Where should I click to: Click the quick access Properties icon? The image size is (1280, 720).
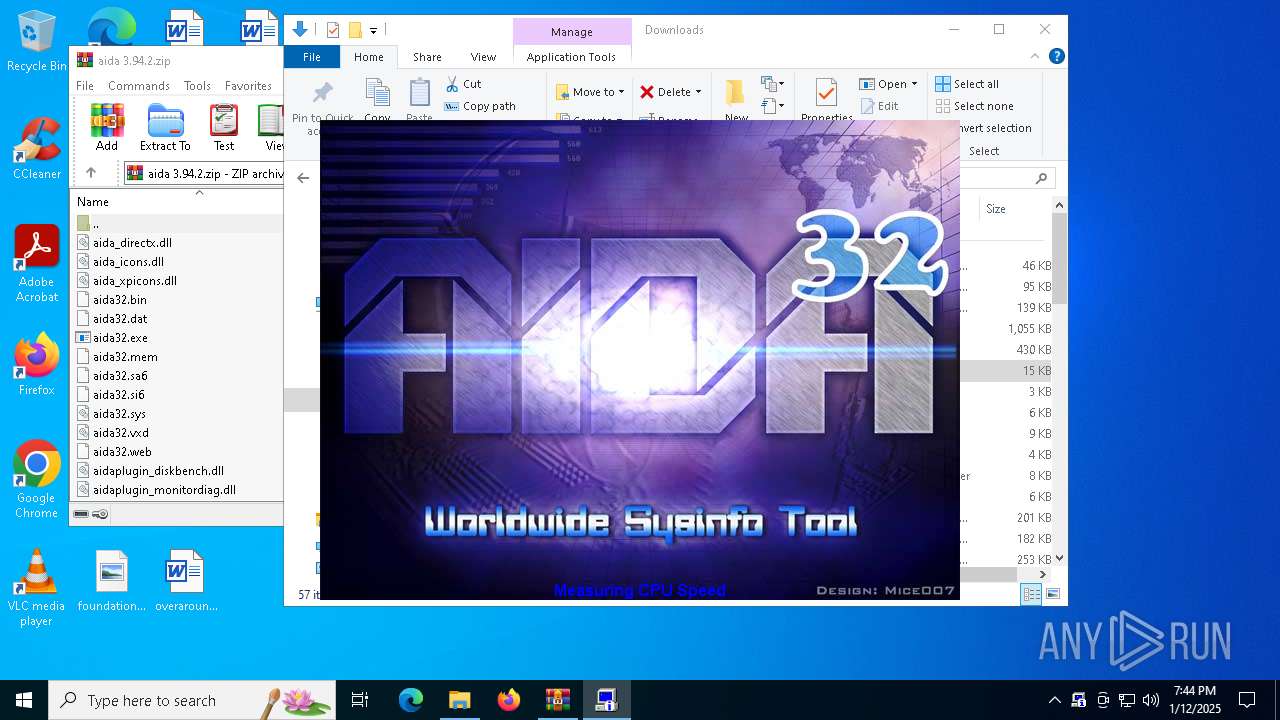[333, 30]
